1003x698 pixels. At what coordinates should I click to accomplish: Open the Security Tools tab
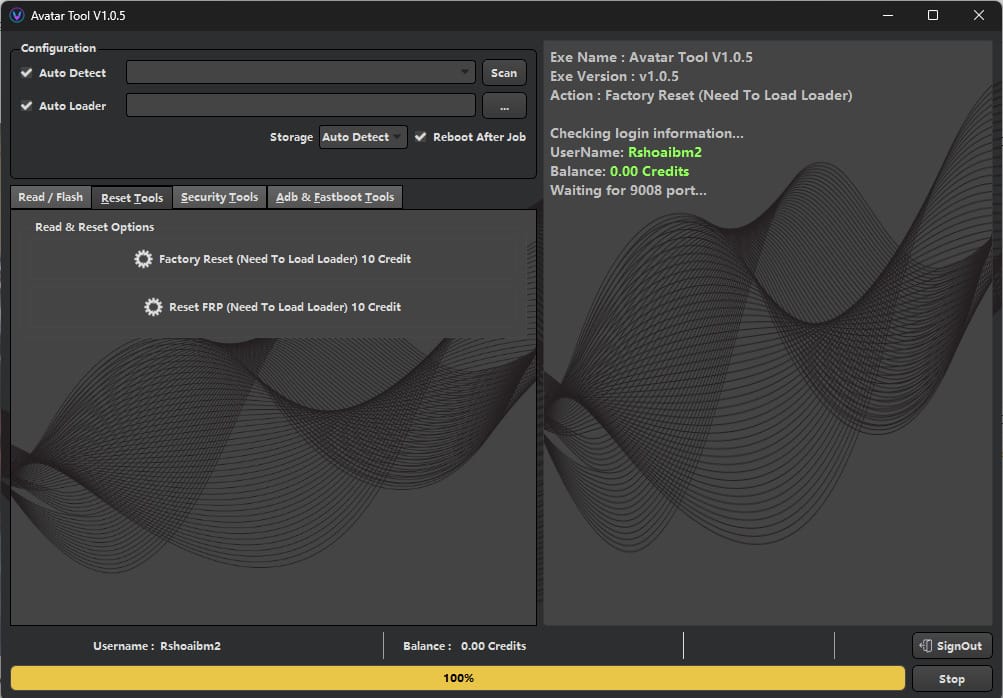219,197
